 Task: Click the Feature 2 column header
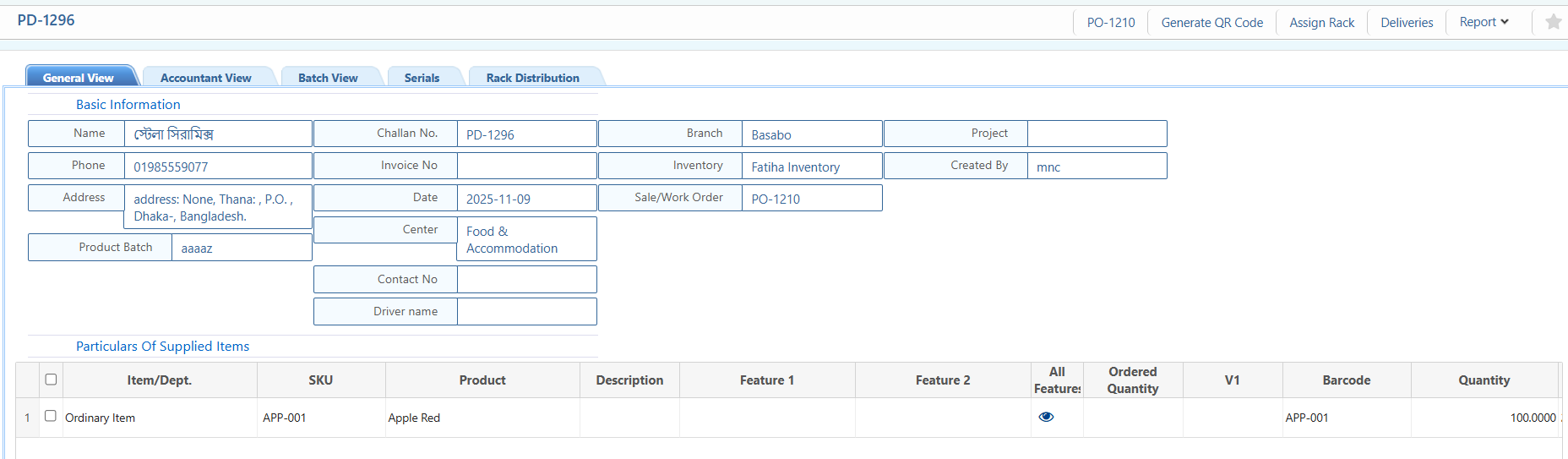point(943,380)
